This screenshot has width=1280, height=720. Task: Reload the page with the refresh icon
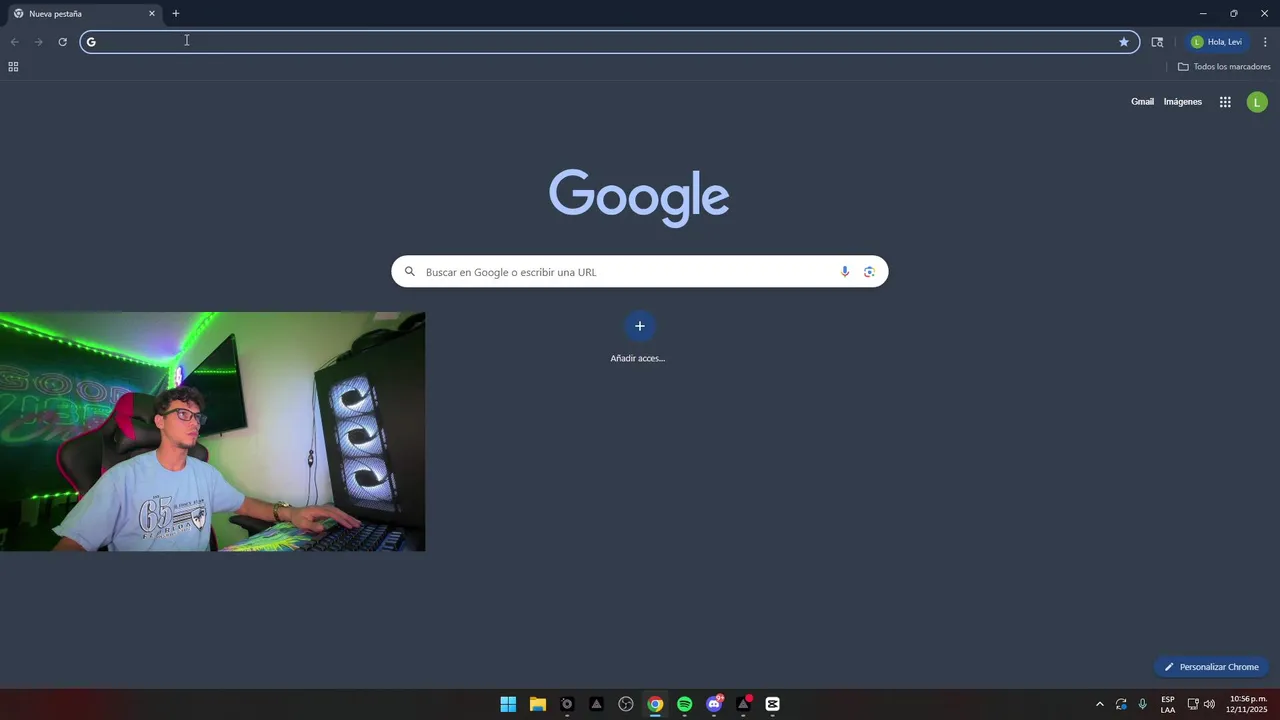click(62, 42)
